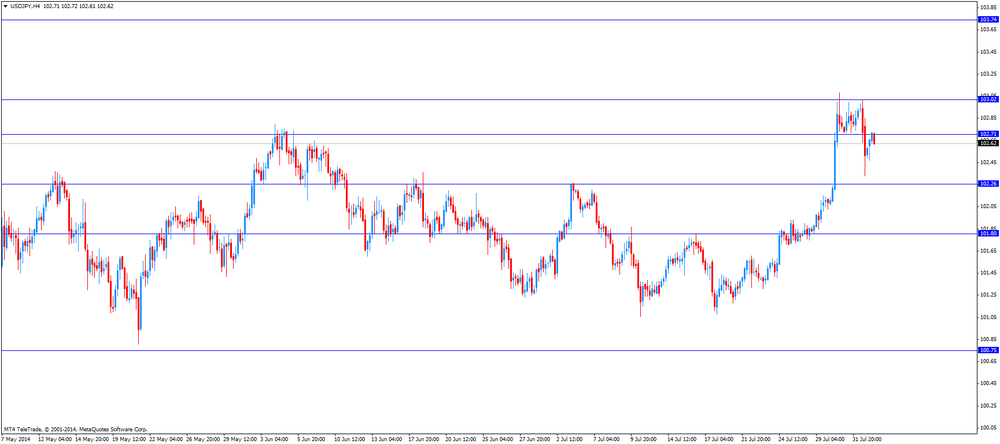Viewport: 1000px width, 444px height.
Task: Click the 103.25 value on price scale
Action: click(x=988, y=74)
